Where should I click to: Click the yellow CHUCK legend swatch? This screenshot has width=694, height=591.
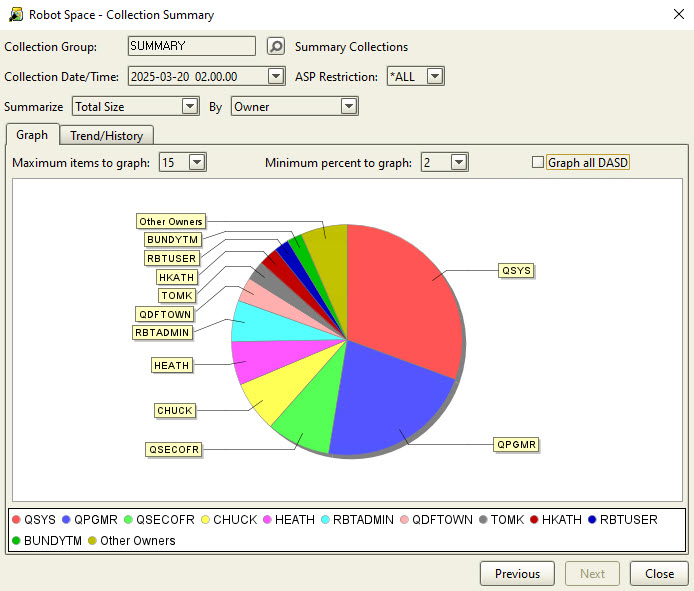(x=205, y=520)
